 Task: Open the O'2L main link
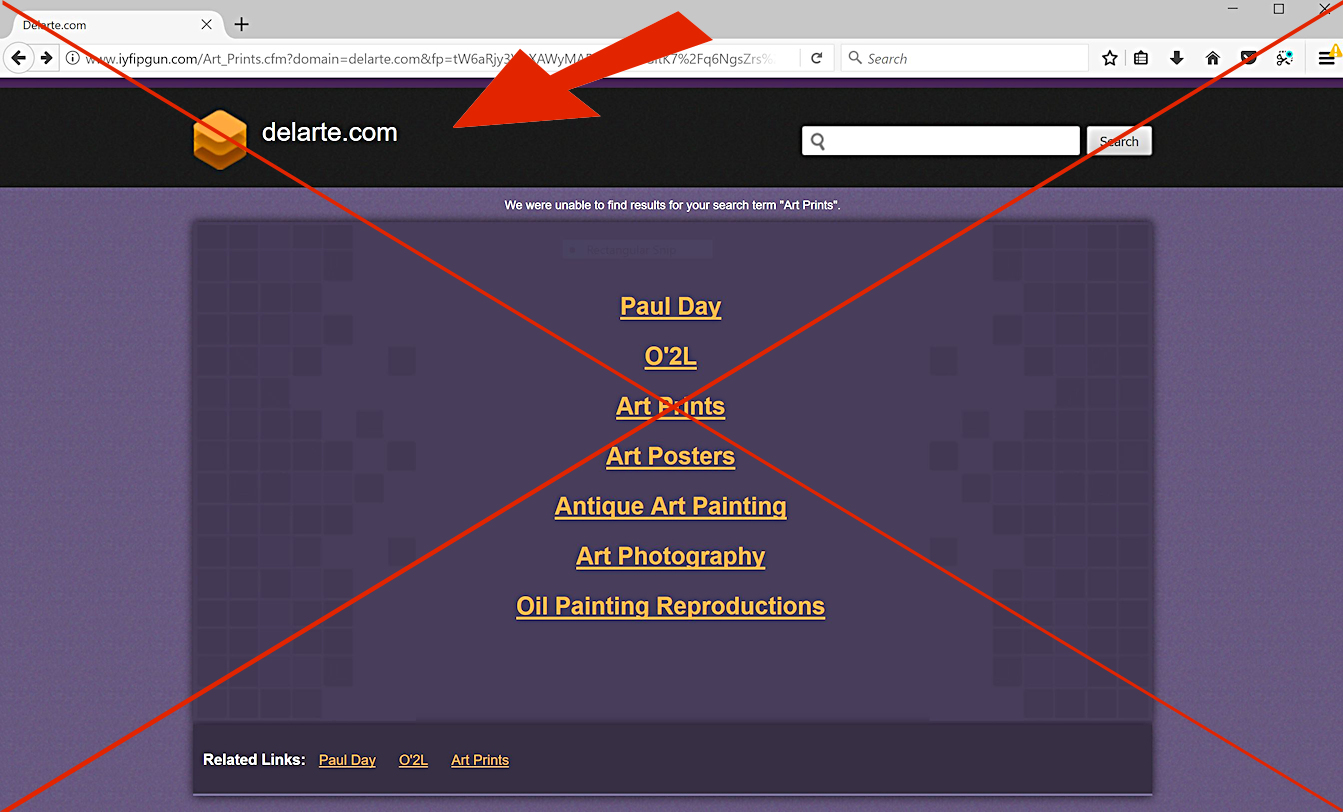[670, 356]
